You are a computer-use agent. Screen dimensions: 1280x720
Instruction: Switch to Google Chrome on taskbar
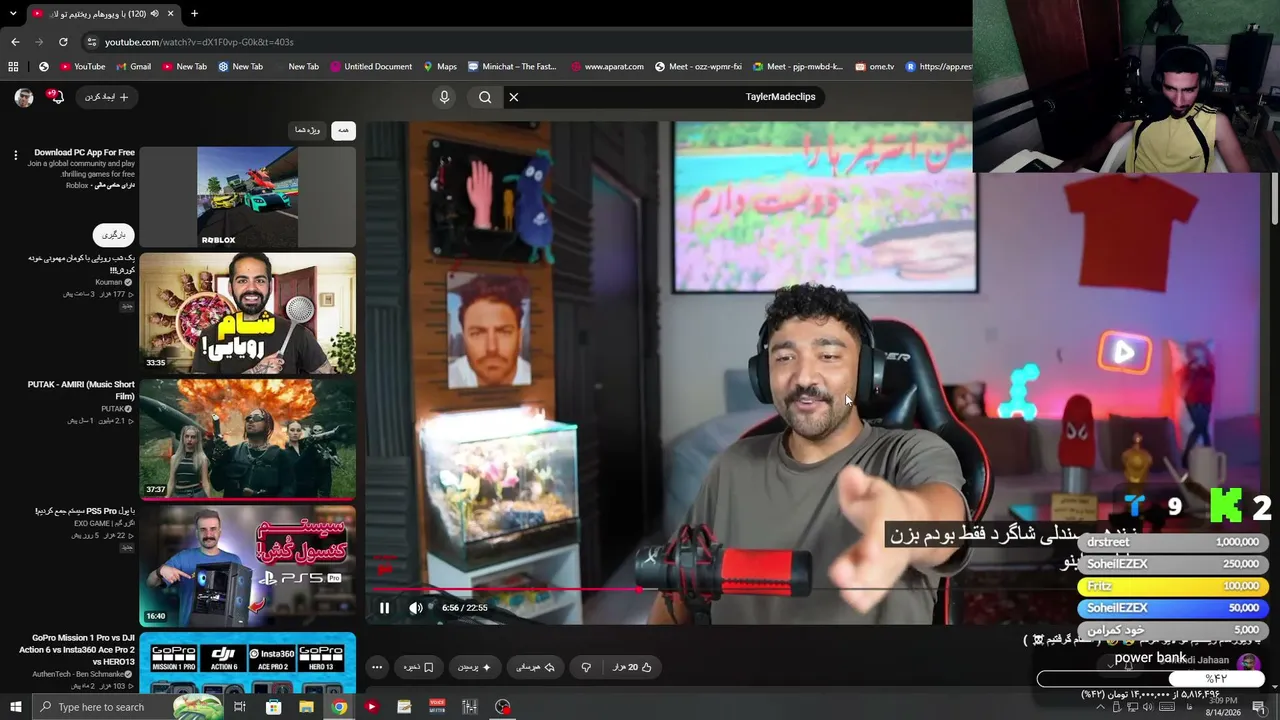339,707
